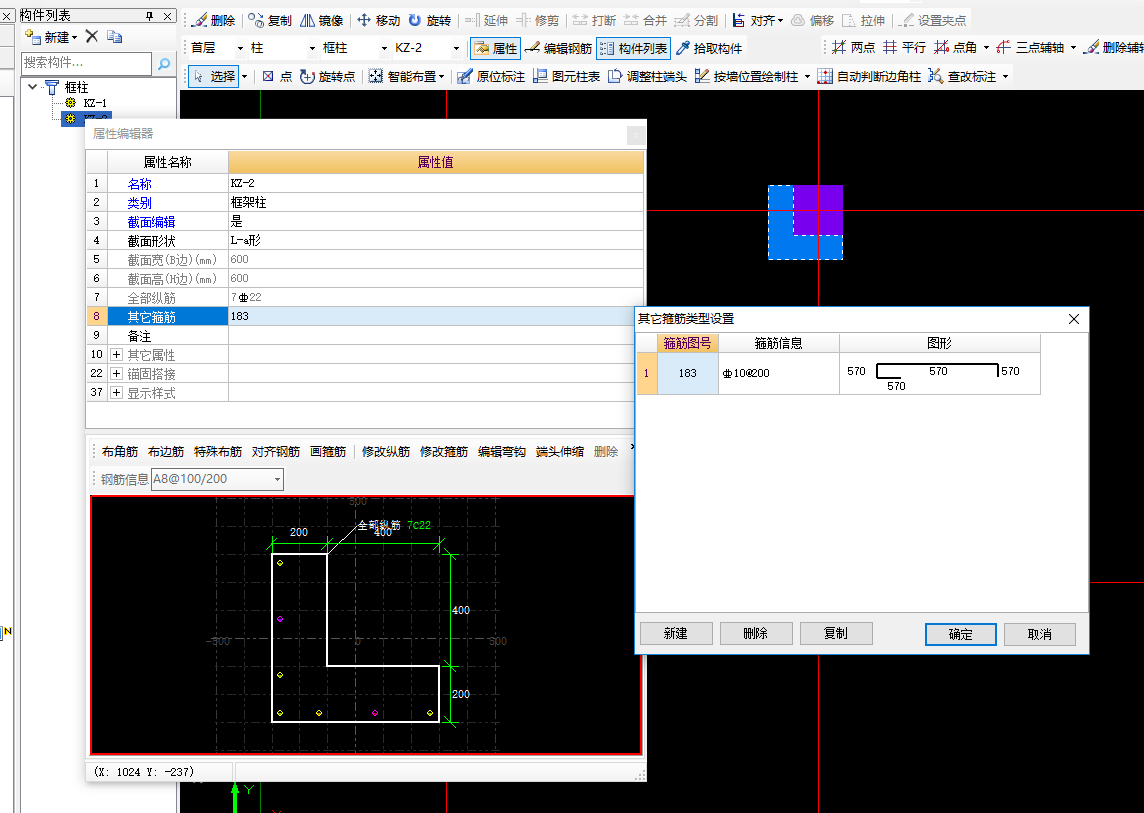Activate the 镜像 mirror tool
Screen dimensions: 1144x813
(322, 20)
